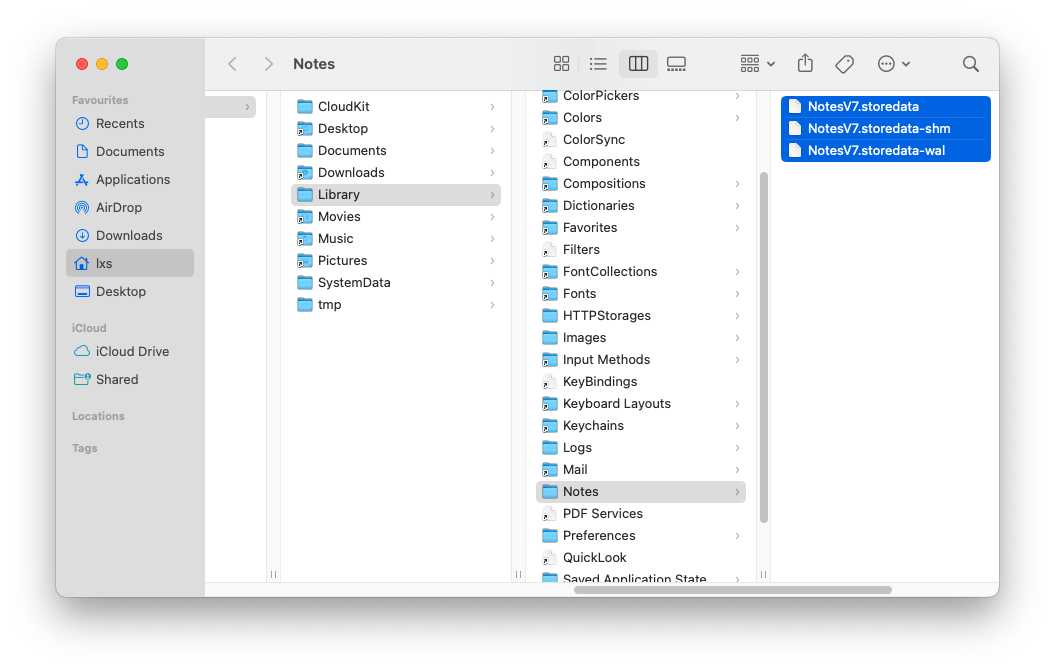Select the Shared sidebar item
The width and height of the screenshot is (1055, 671).
tap(117, 380)
